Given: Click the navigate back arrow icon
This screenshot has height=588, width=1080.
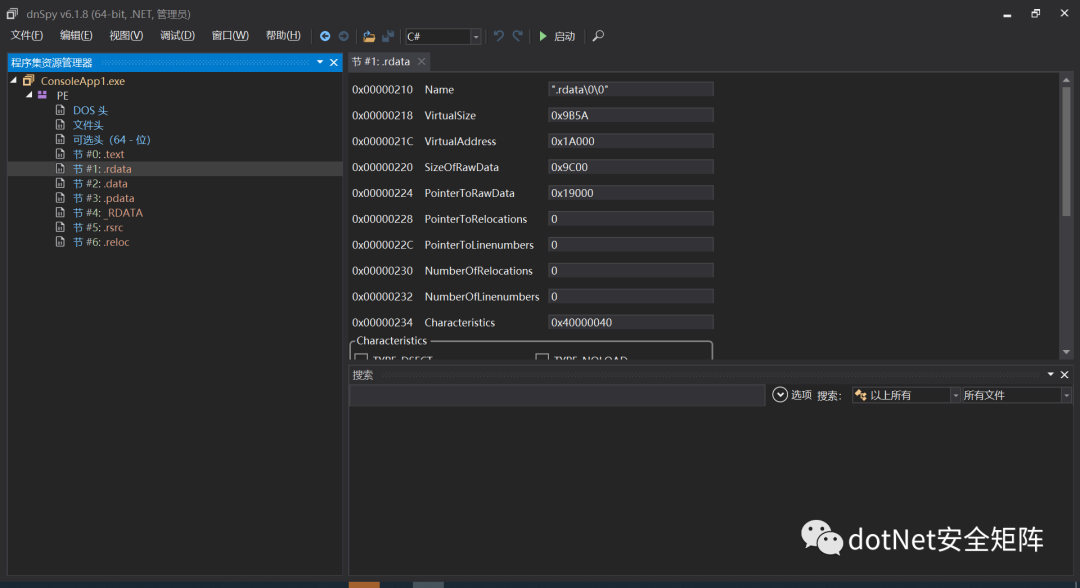Looking at the screenshot, I should [x=325, y=36].
